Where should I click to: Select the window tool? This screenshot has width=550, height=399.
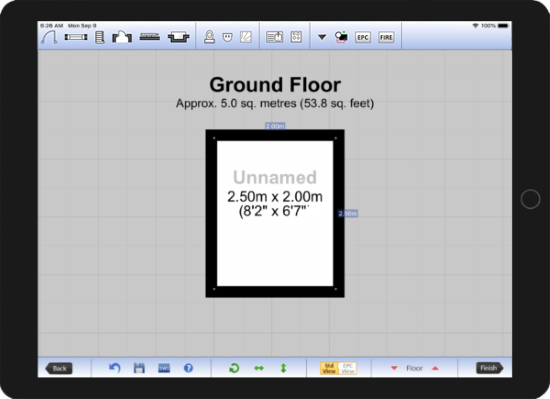(76, 37)
